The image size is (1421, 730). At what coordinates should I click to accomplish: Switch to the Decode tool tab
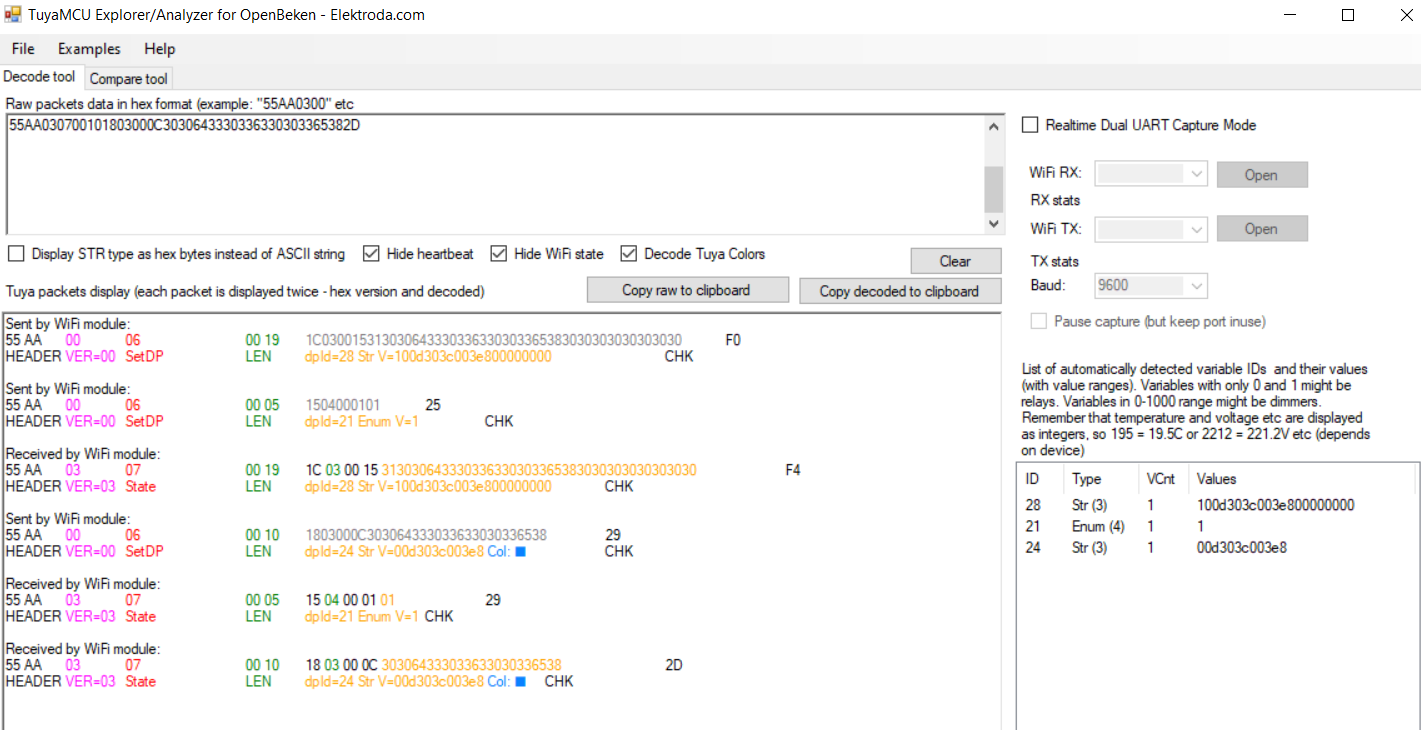pyautogui.click(x=40, y=77)
